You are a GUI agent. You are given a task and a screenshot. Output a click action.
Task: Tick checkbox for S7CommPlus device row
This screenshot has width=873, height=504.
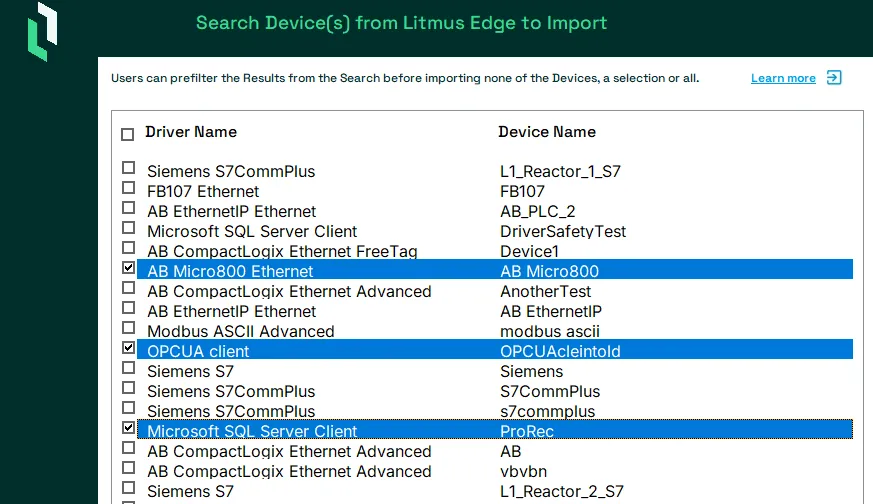(x=129, y=388)
